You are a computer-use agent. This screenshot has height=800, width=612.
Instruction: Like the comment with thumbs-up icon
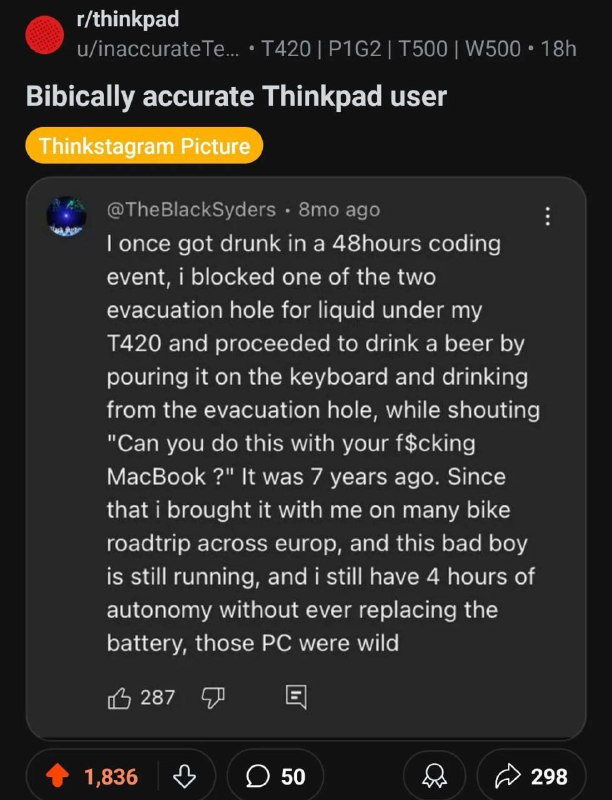[119, 697]
